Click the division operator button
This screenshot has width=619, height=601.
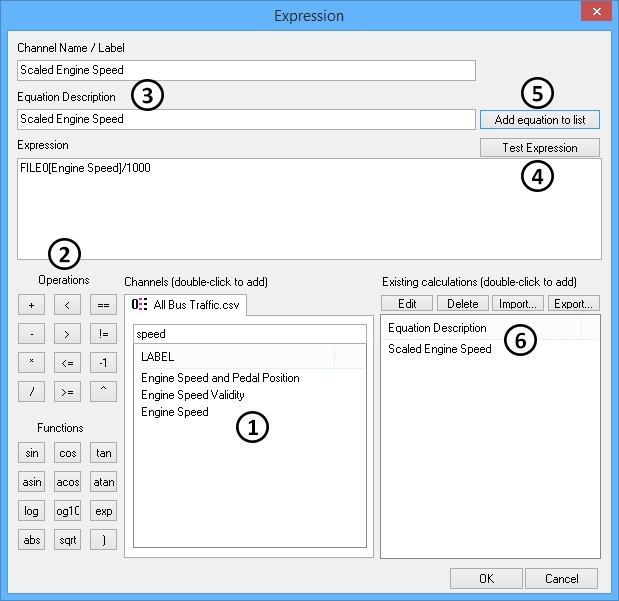point(31,391)
